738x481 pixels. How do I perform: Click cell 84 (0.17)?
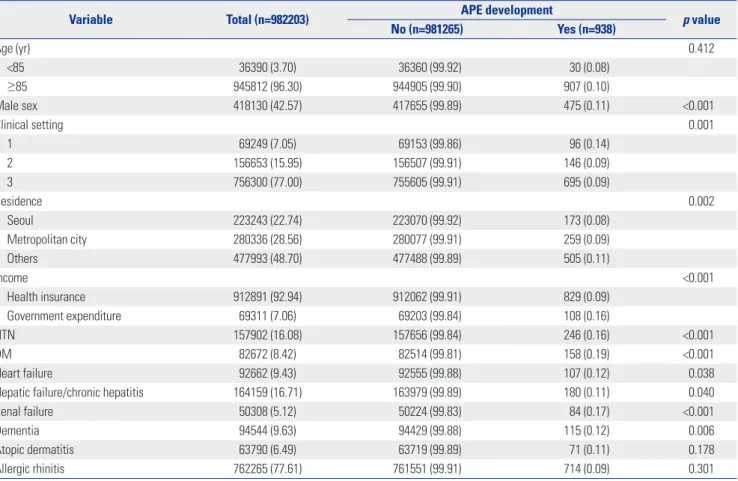[x=589, y=412]
